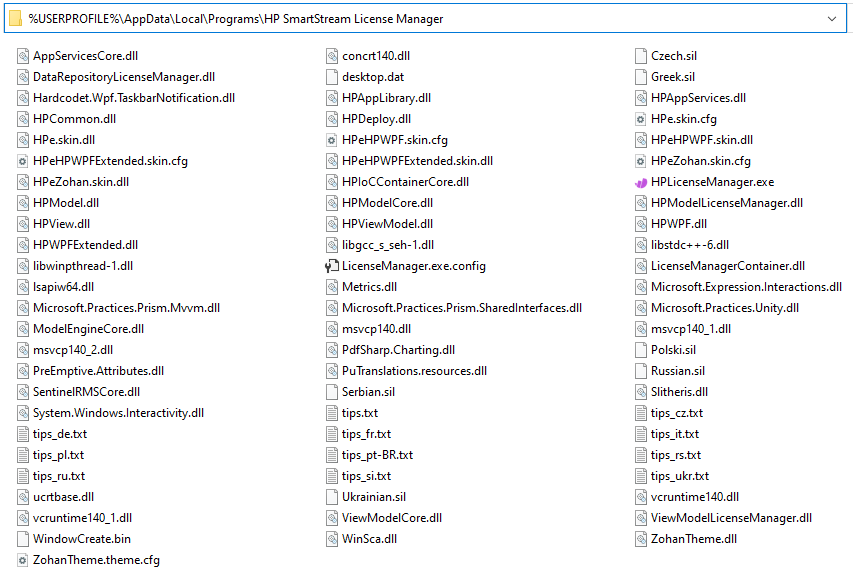Select the HPModel.dll entry
Screen dimensions: 853x572
point(66,203)
